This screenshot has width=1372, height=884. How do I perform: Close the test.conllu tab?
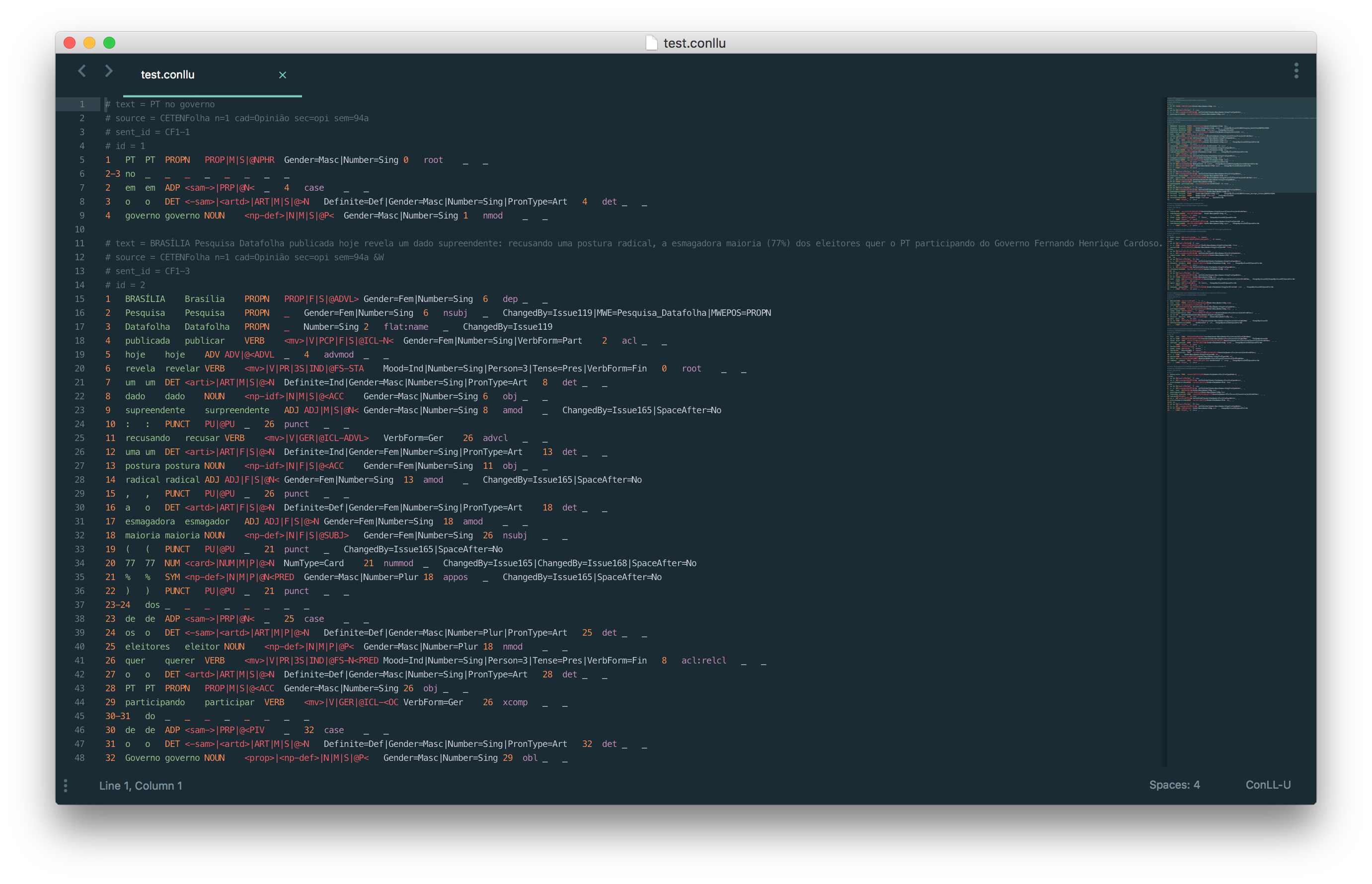pos(283,75)
